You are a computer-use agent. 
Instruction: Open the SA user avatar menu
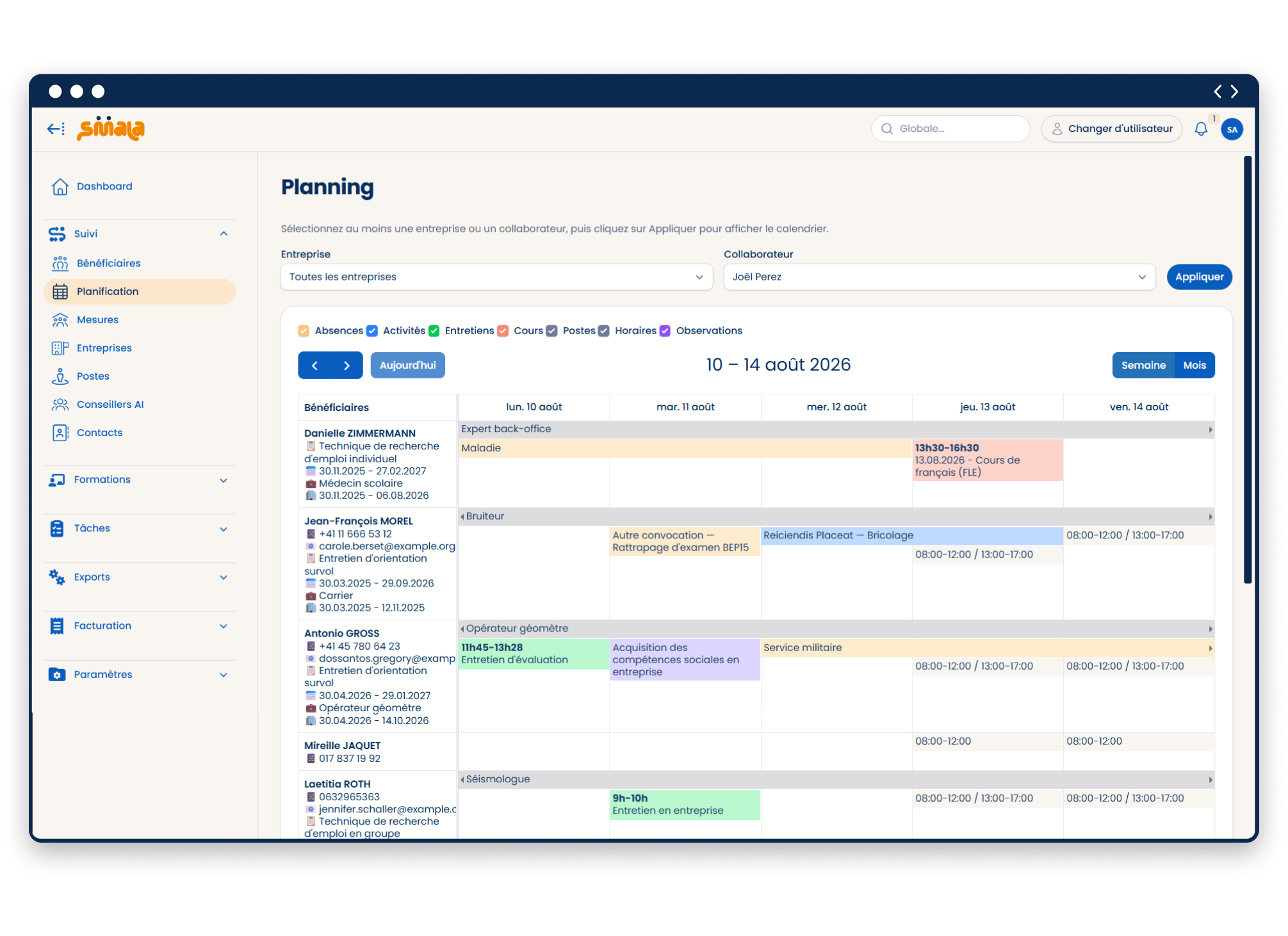click(1232, 129)
